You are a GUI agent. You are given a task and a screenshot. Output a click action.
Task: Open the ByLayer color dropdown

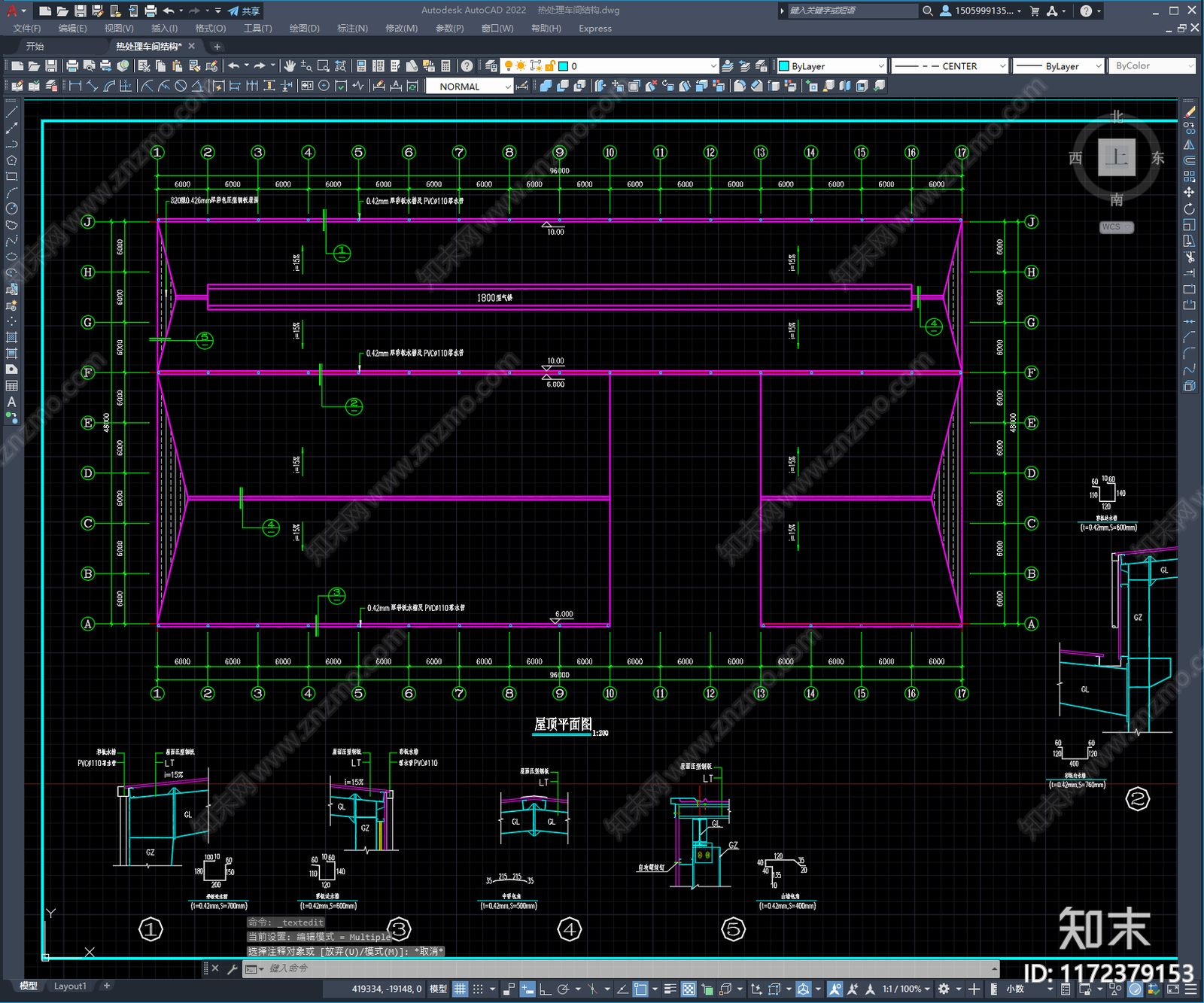(832, 66)
